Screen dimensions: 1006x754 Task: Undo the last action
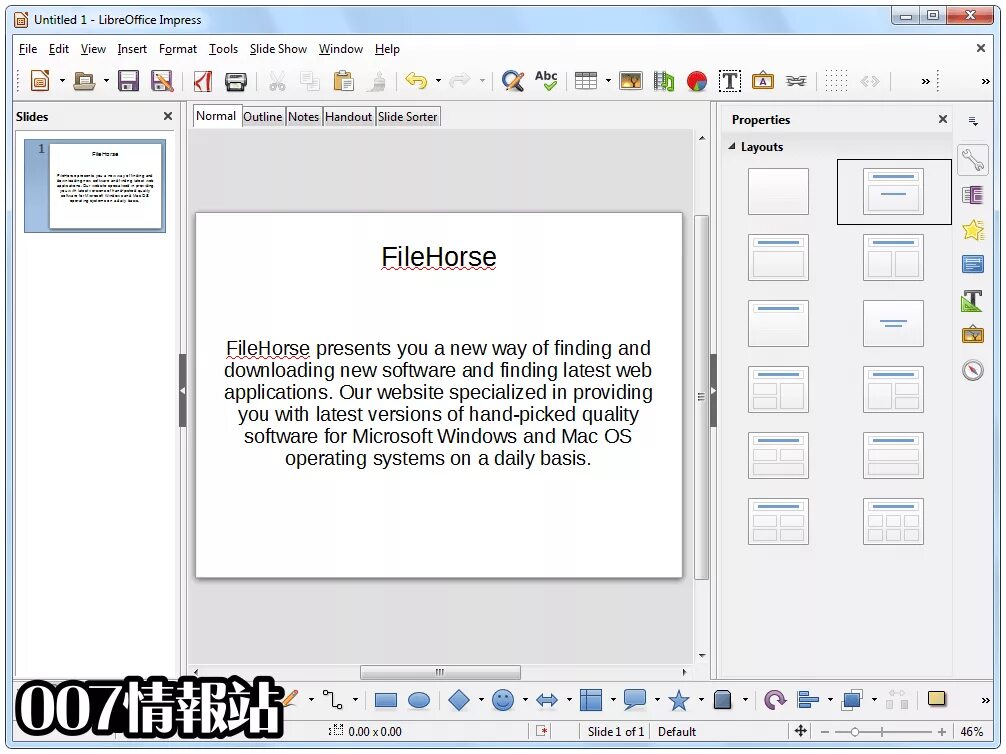coord(417,81)
